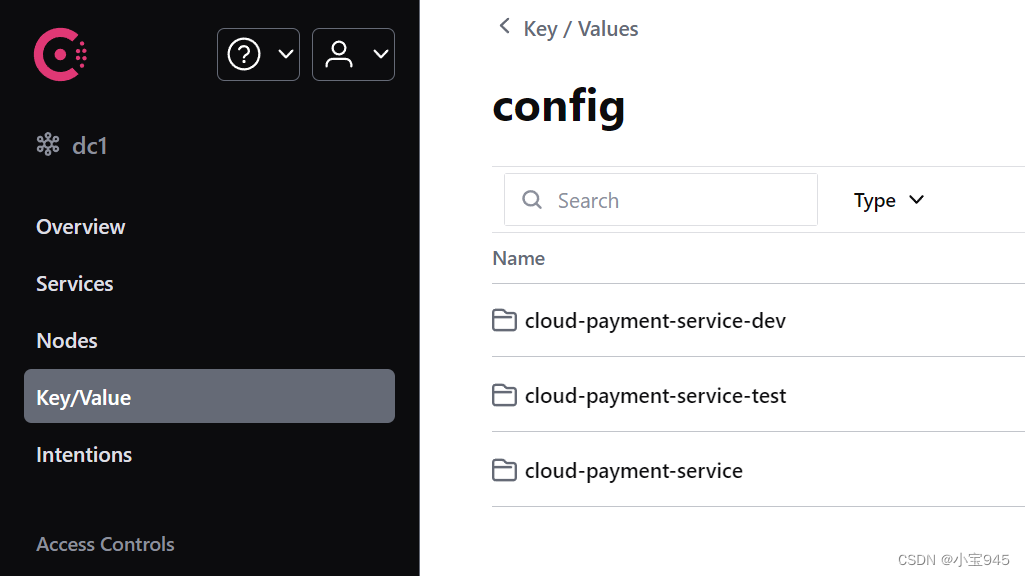Go back using the Key / Values breadcrumb
1025x576 pixels.
pos(580,28)
